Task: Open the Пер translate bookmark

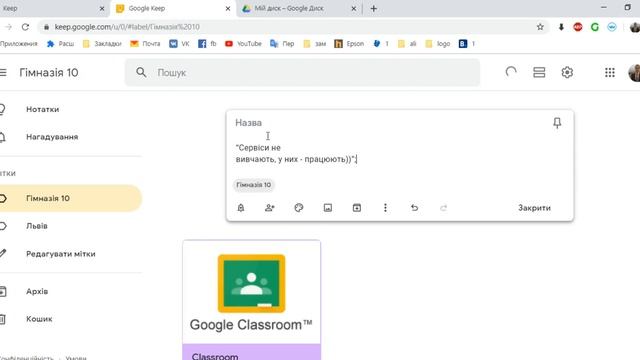Action: coord(282,44)
